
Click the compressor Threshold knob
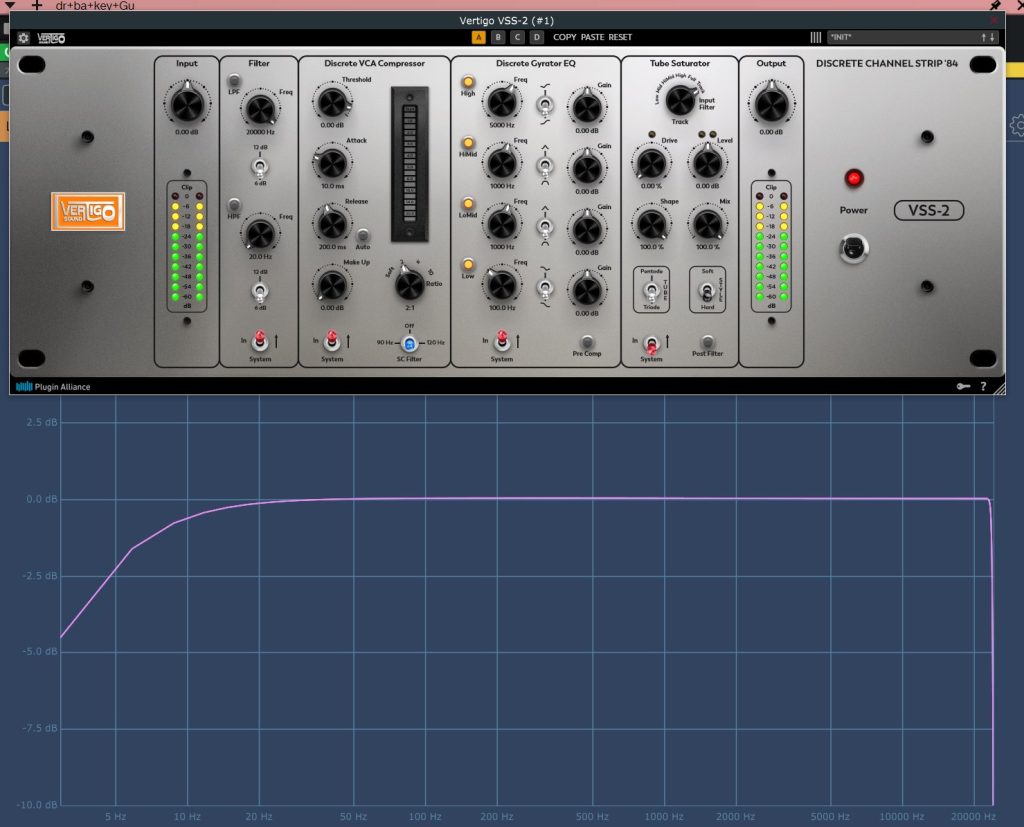coord(330,101)
